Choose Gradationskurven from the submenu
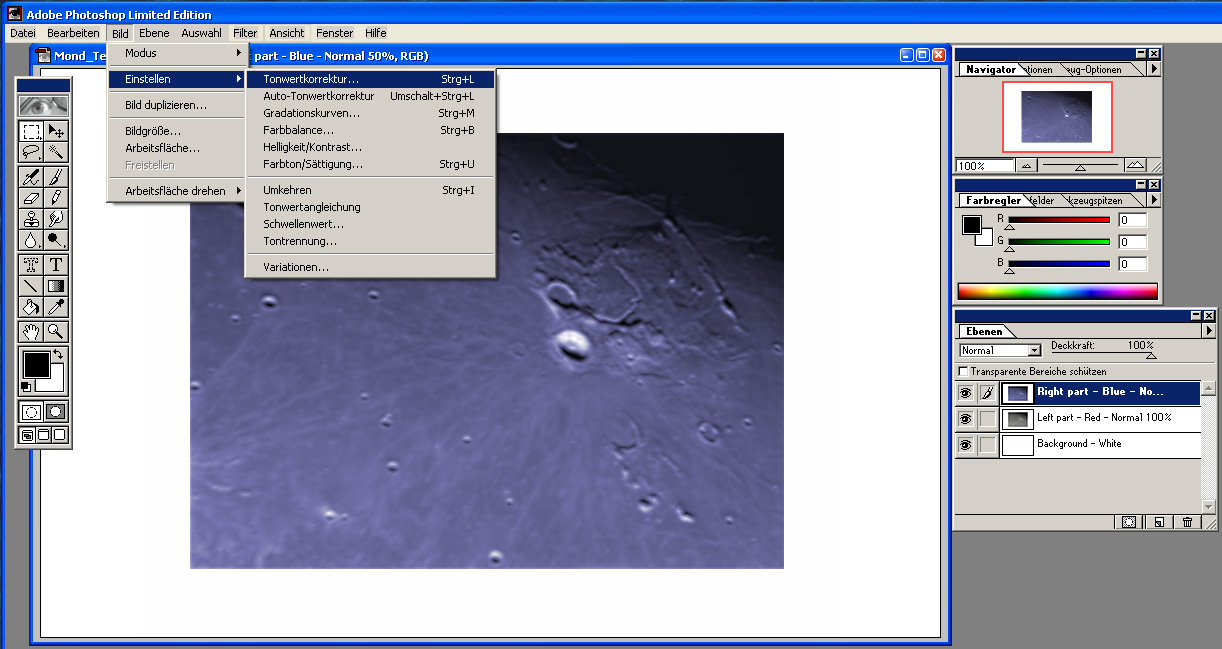 point(311,113)
